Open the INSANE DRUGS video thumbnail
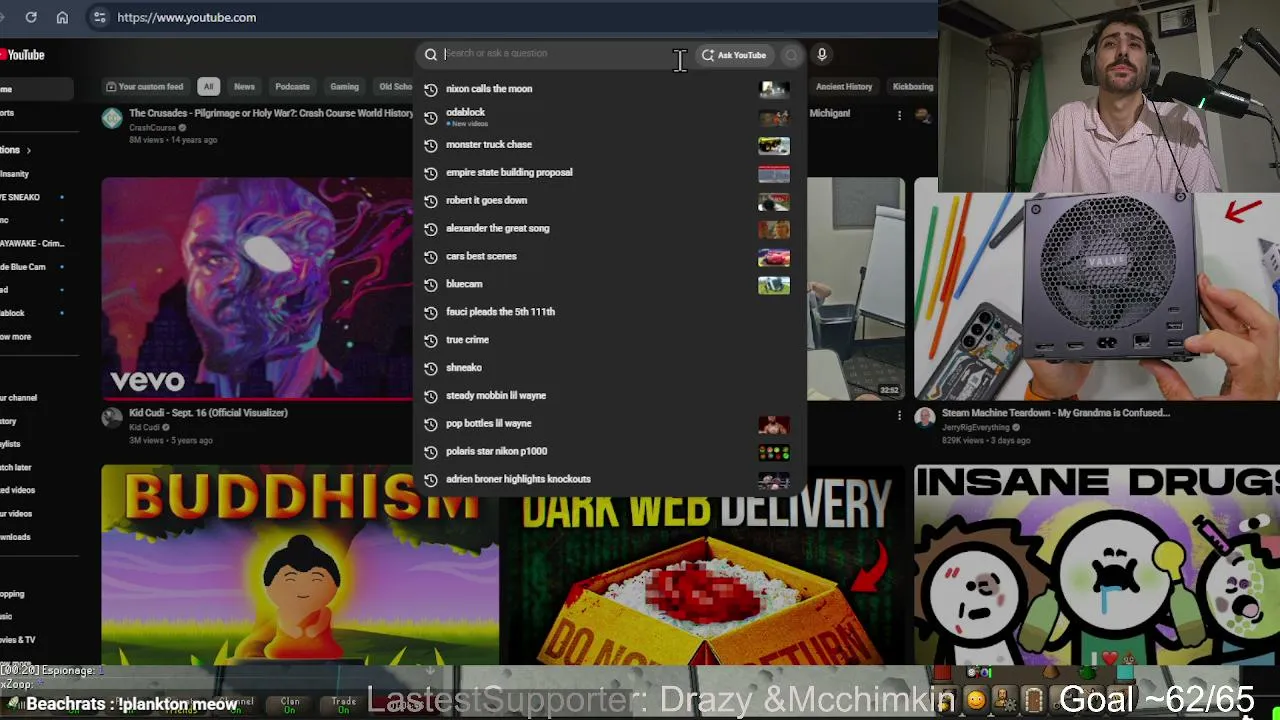Screen dimensions: 1280x720 tap(1097, 565)
